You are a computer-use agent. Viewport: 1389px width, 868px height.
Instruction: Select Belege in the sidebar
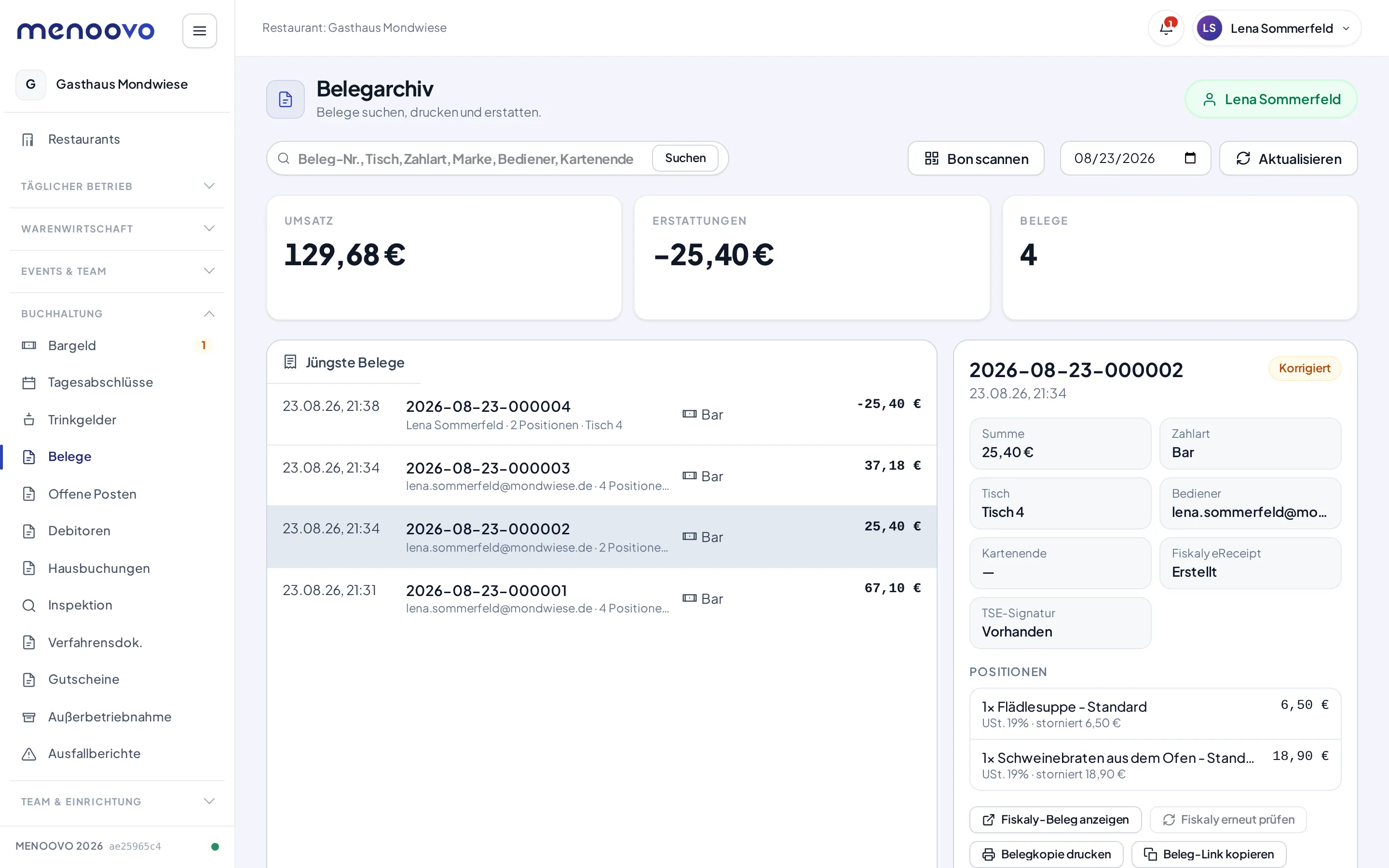[117, 456]
